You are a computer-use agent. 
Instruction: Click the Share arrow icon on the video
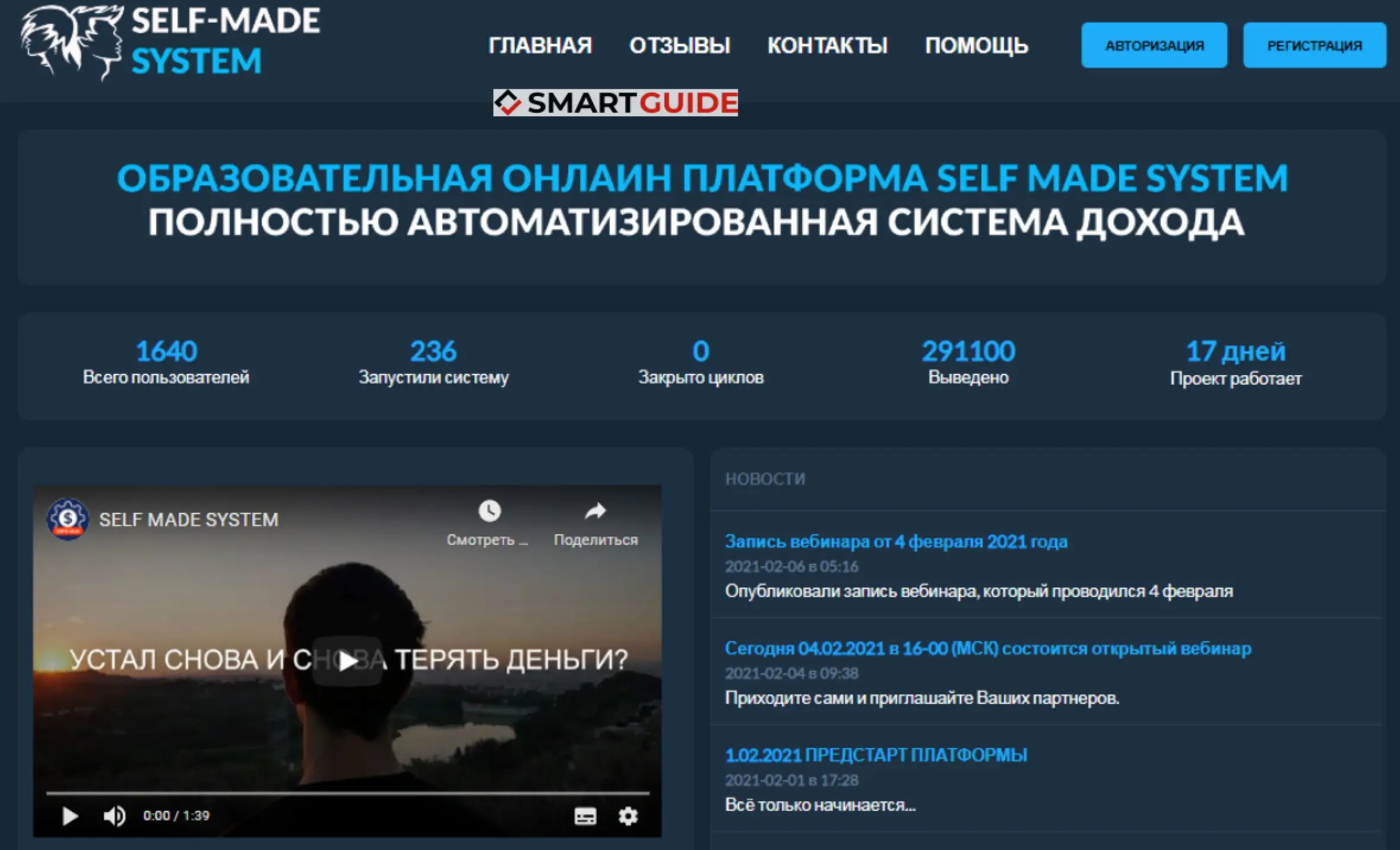pos(595,511)
